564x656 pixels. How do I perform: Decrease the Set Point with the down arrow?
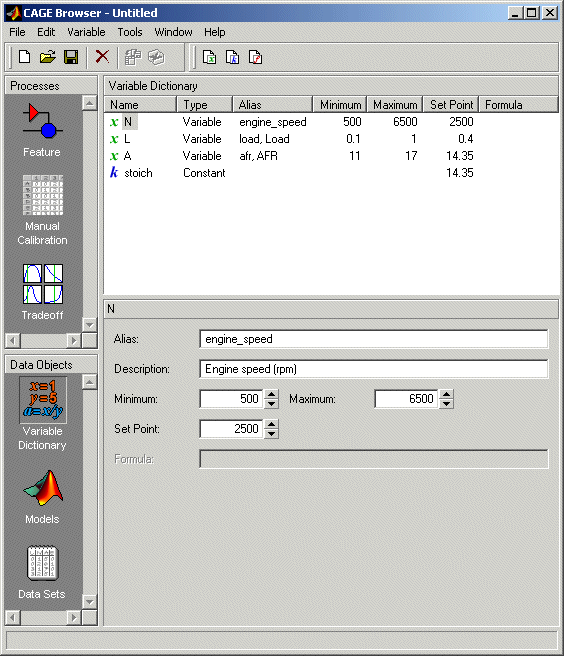click(x=272, y=434)
